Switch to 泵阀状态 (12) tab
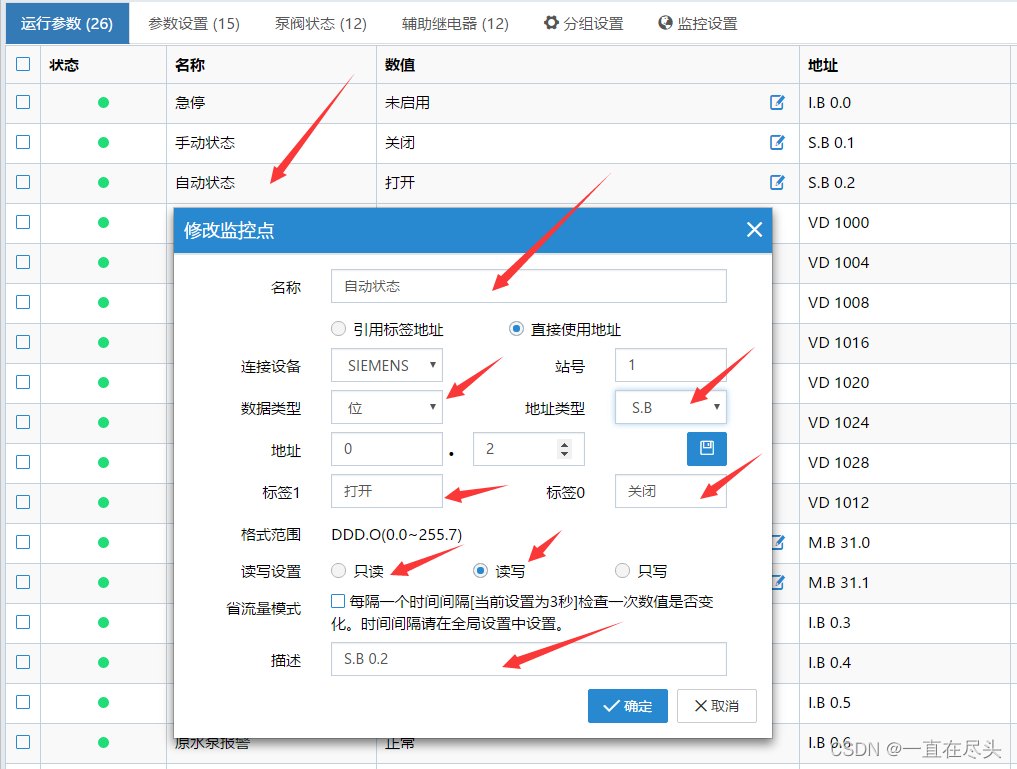This screenshot has width=1017, height=769. pyautogui.click(x=320, y=23)
